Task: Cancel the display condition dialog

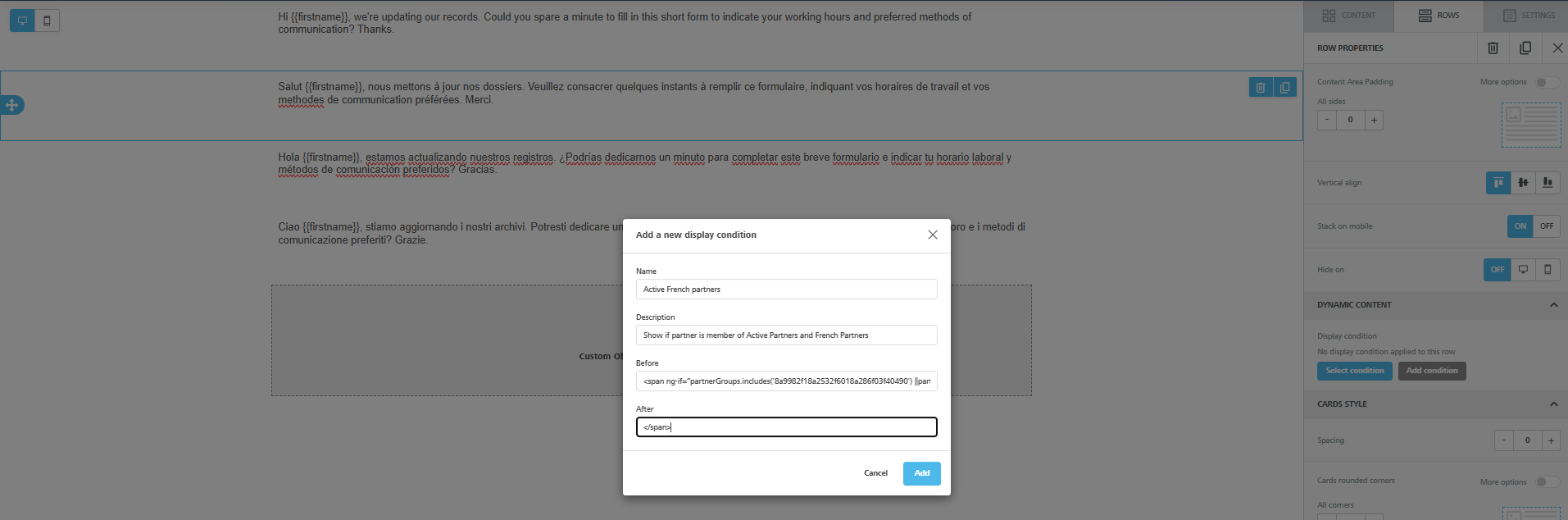Action: point(875,473)
